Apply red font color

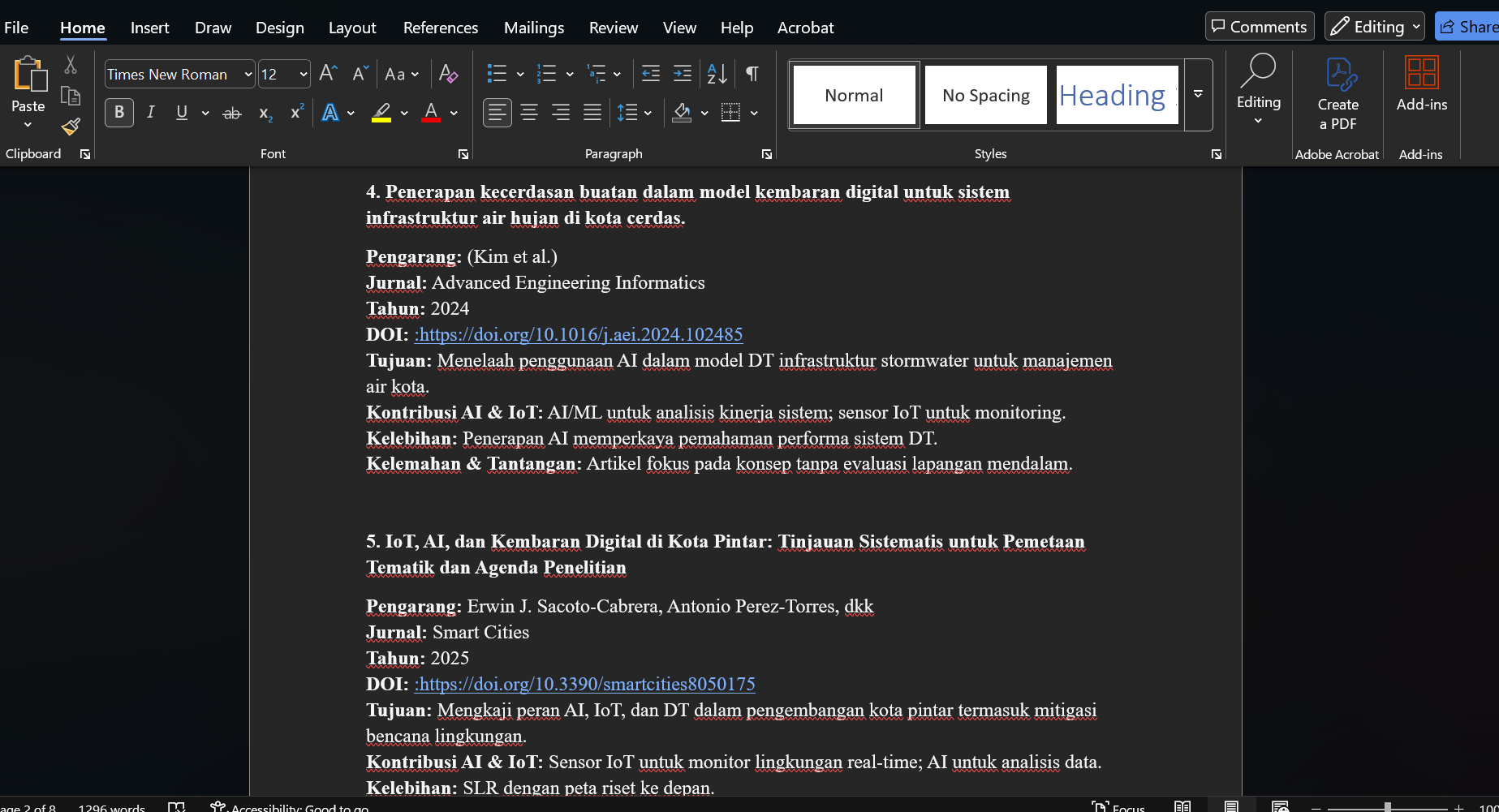pos(431,113)
